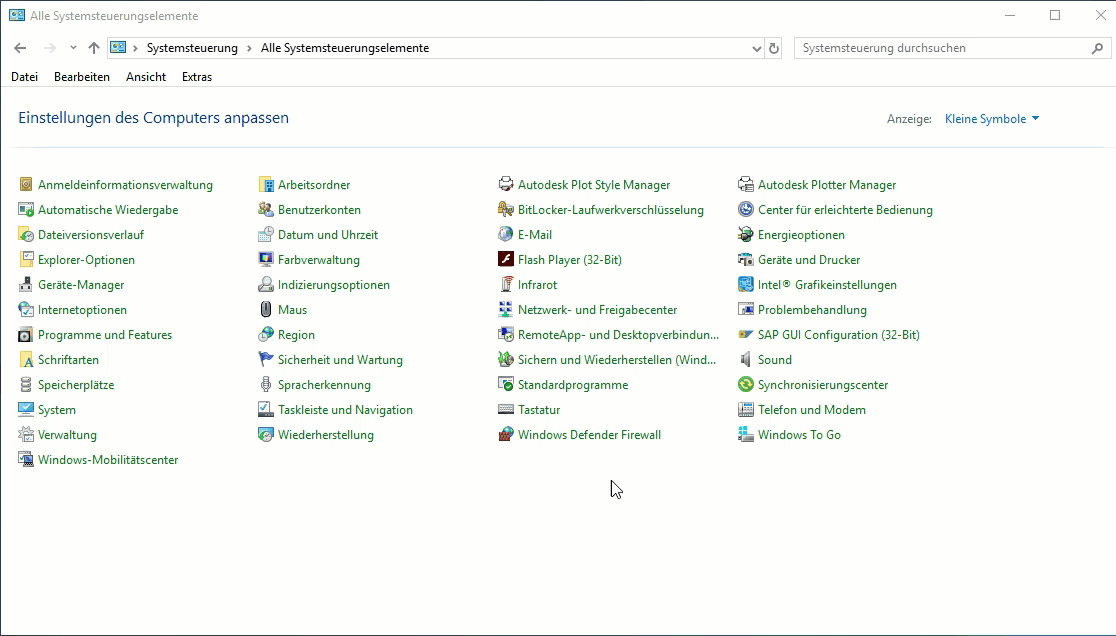This screenshot has width=1116, height=636.
Task: Click the Spracherkennung microphone icon
Action: click(265, 385)
